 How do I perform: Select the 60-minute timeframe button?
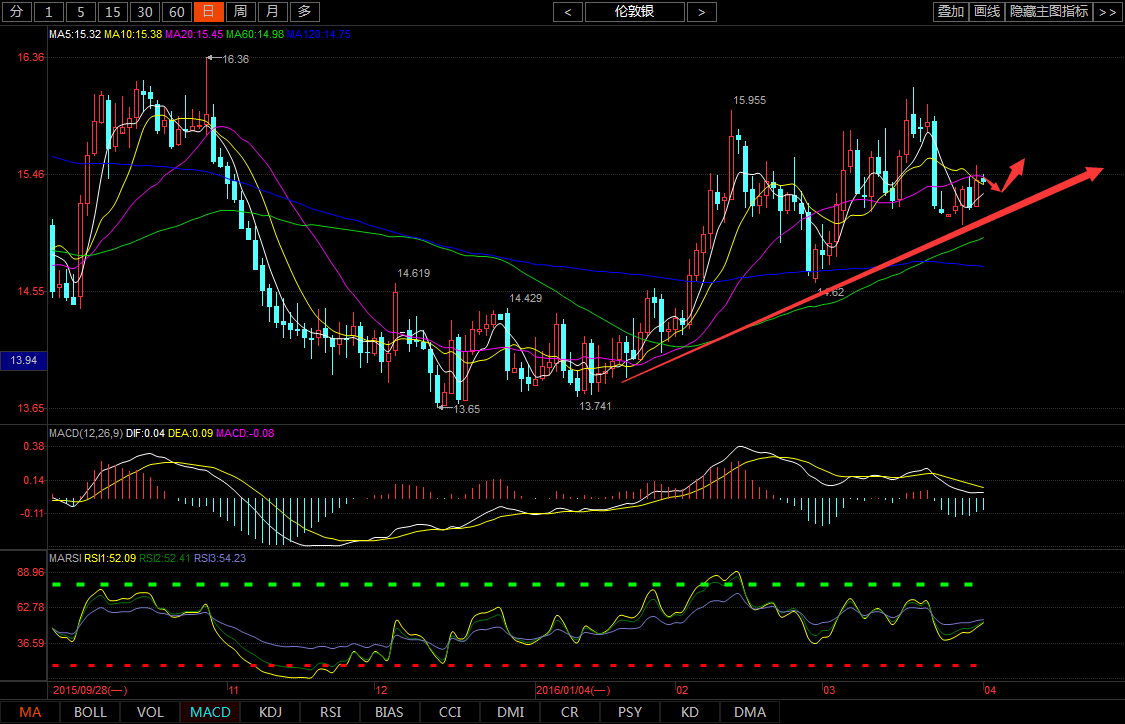point(176,12)
